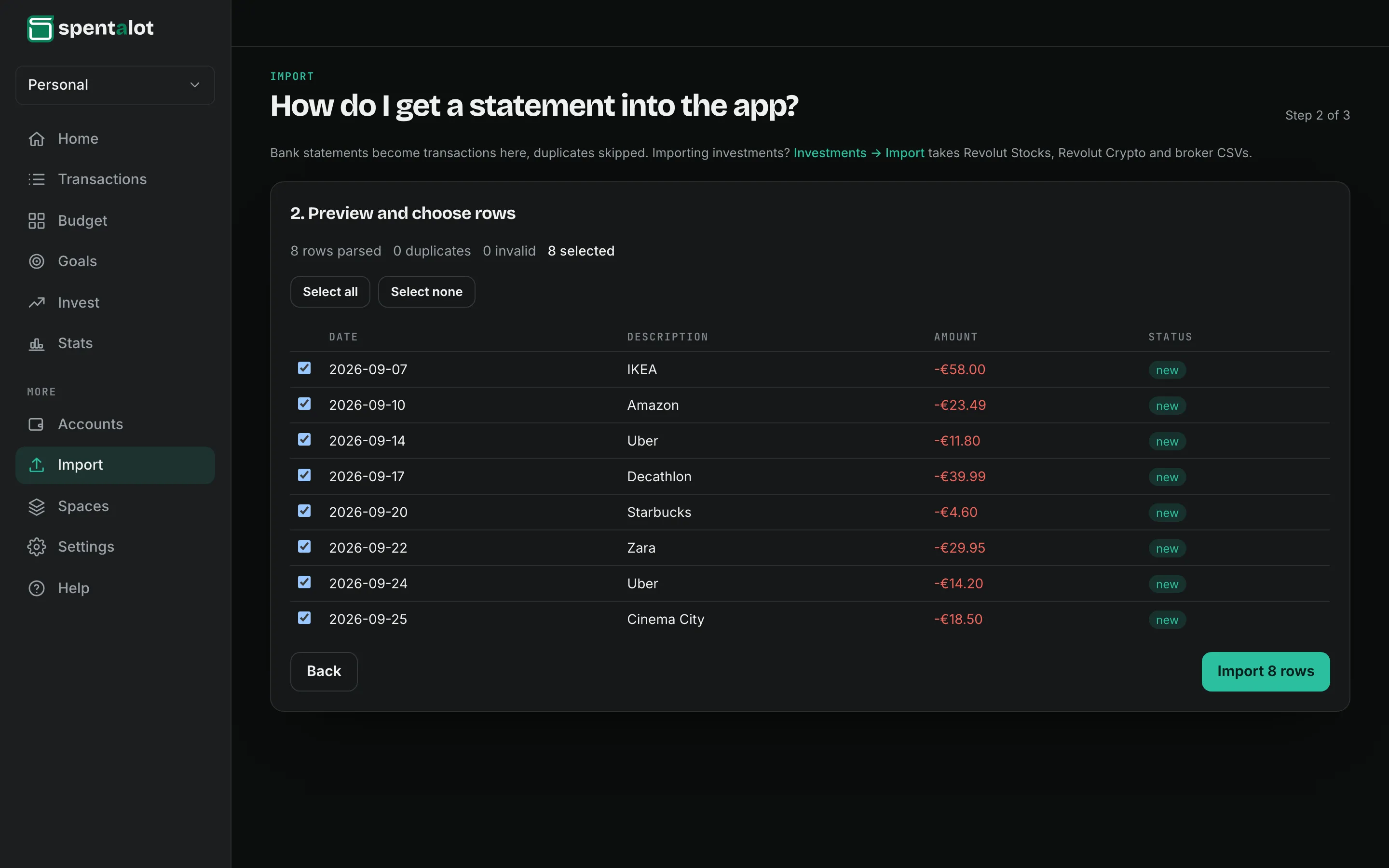Click the Transactions list icon

pyautogui.click(x=37, y=179)
